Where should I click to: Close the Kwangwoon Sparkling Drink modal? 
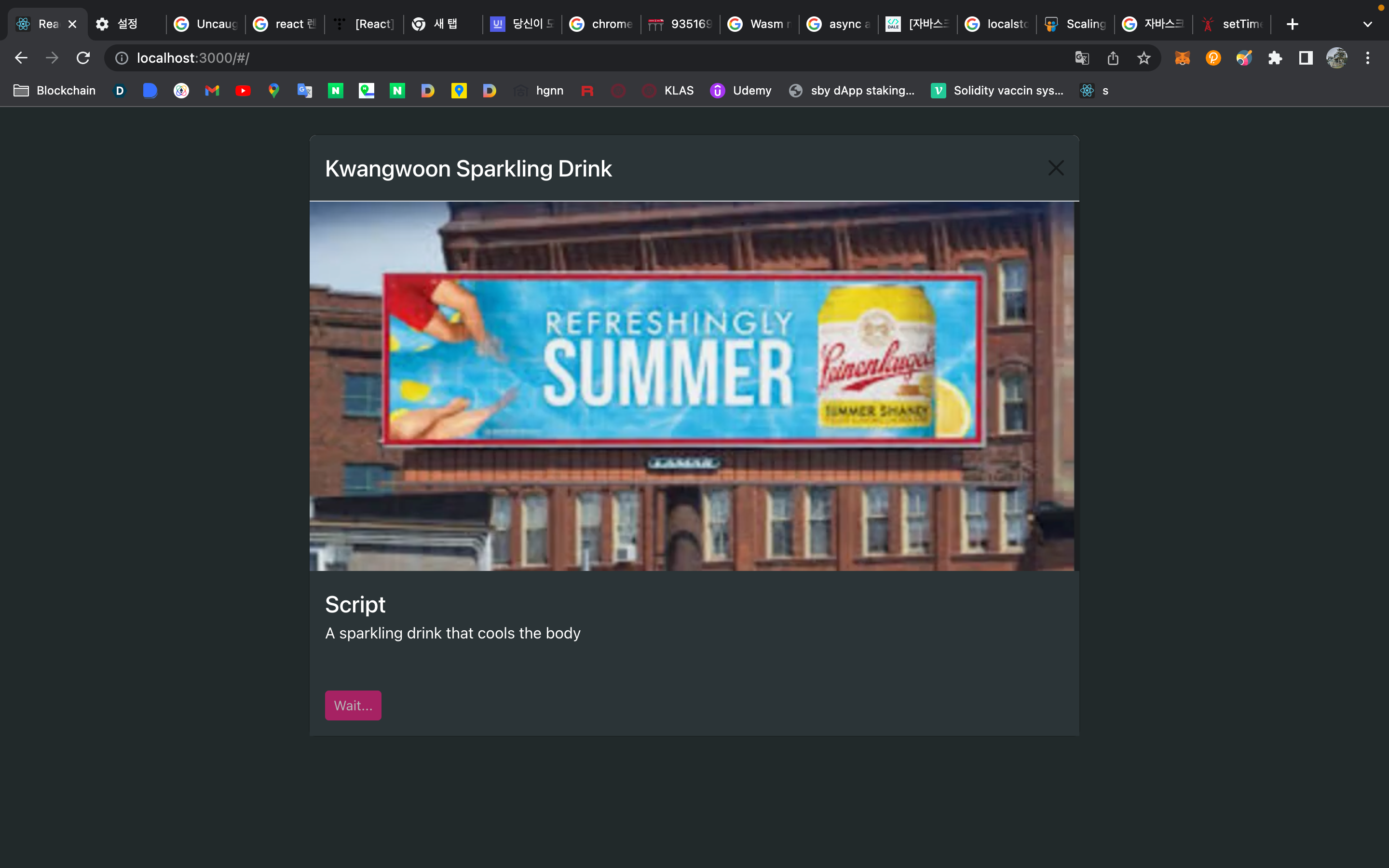pos(1056,168)
